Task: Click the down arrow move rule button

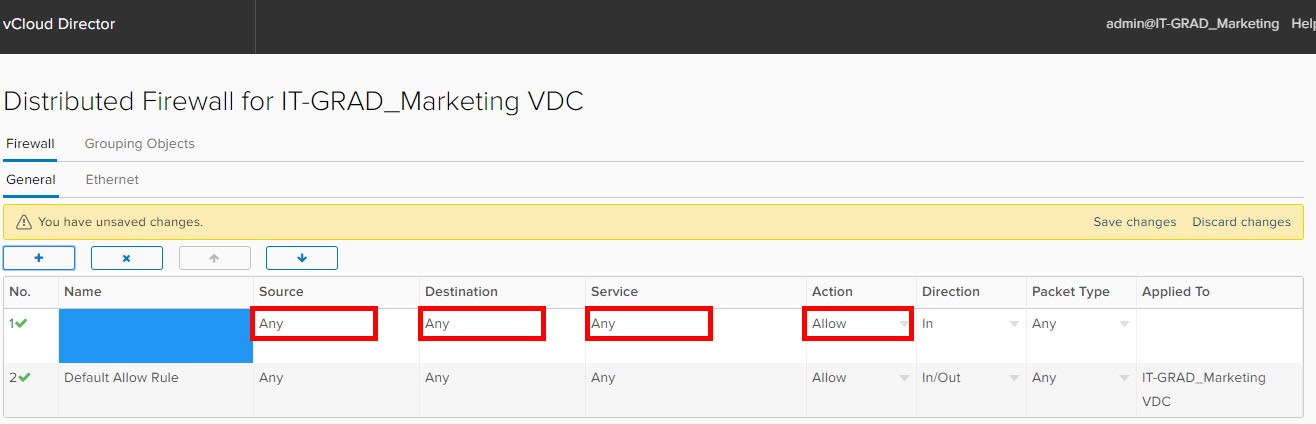Action: tap(301, 258)
